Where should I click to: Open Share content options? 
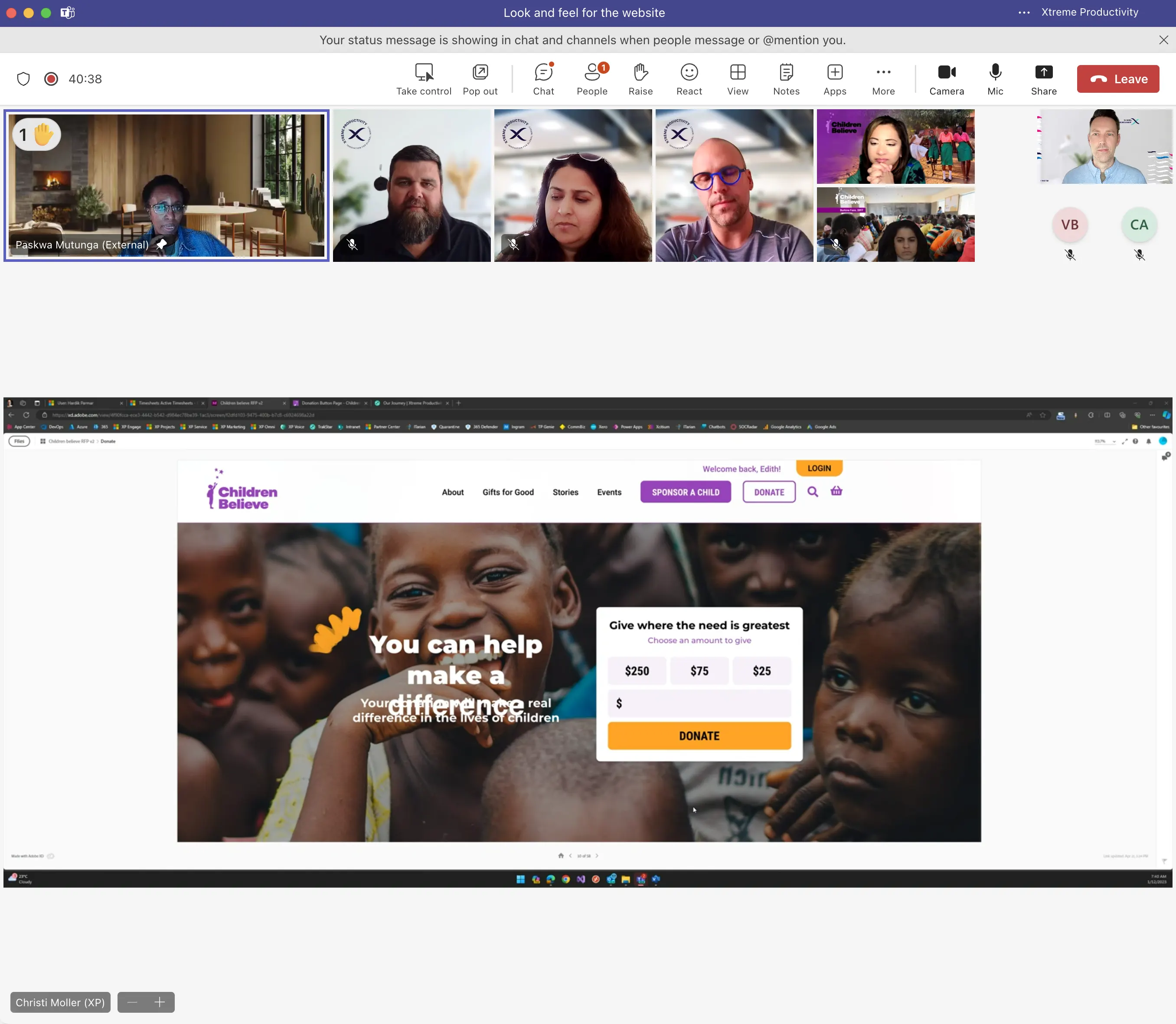(1043, 79)
